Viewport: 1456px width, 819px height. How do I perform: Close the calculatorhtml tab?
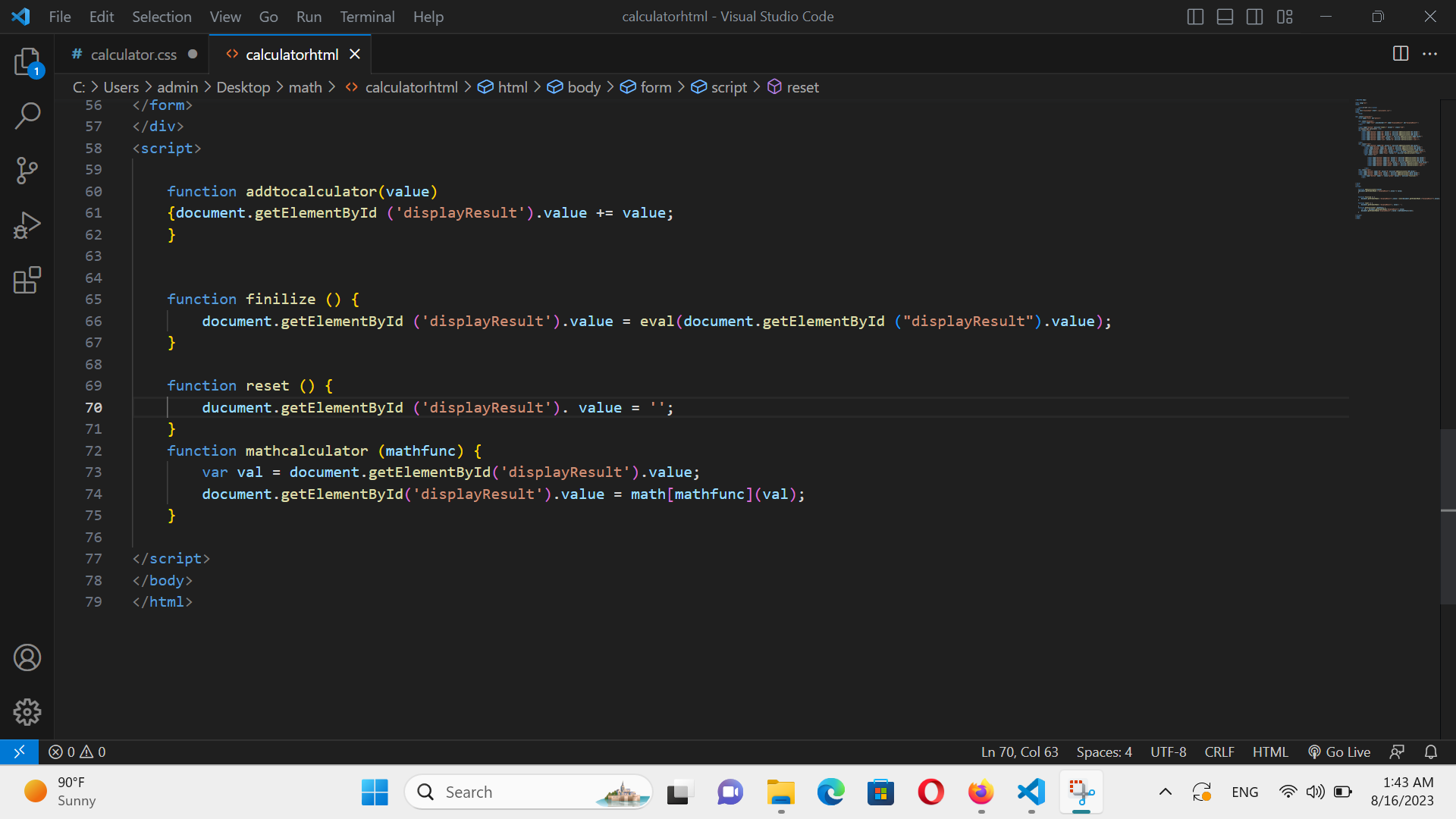[355, 54]
